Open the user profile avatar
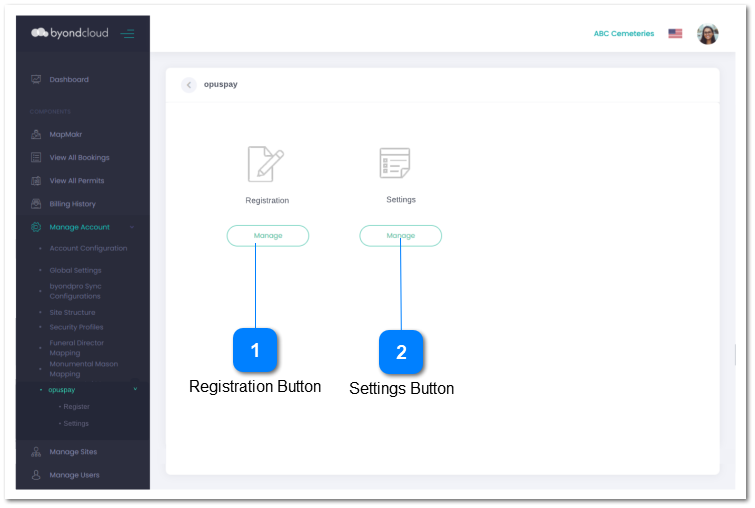The height and width of the screenshot is (508, 755). [x=707, y=34]
